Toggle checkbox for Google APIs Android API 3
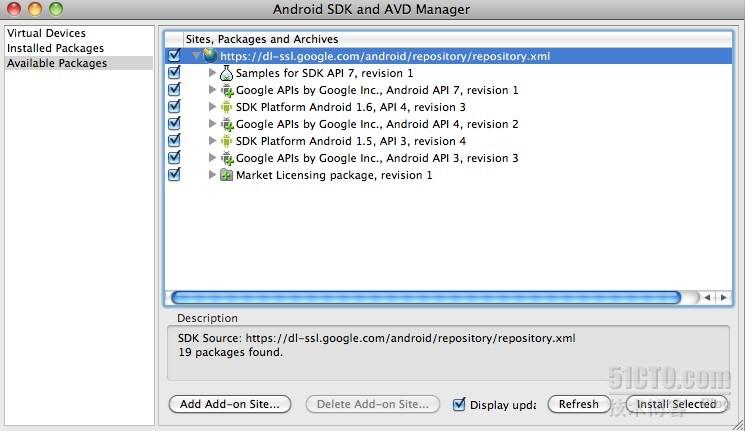The height and width of the screenshot is (431, 745). click(174, 157)
